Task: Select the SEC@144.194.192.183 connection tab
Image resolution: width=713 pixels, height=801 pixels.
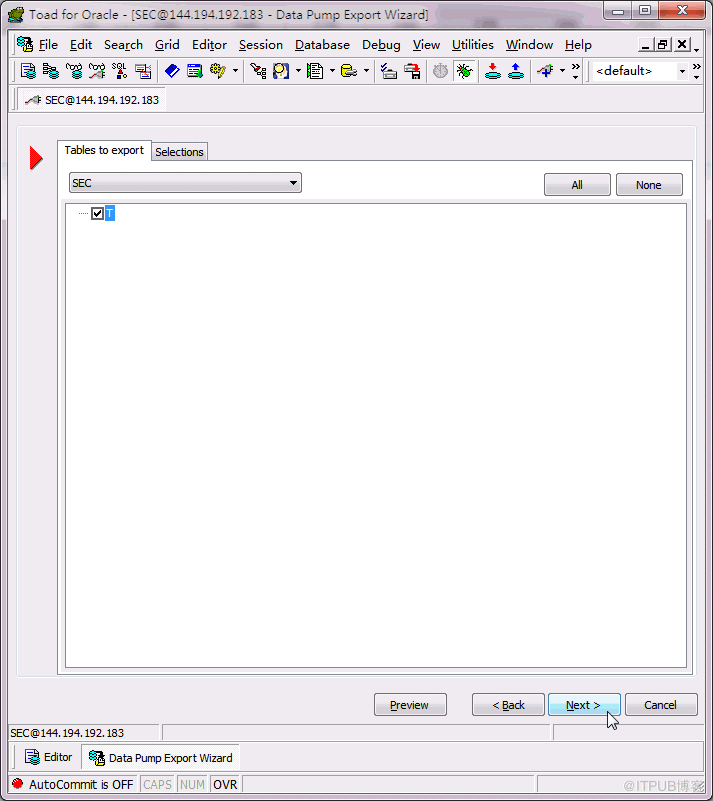Action: [92, 100]
